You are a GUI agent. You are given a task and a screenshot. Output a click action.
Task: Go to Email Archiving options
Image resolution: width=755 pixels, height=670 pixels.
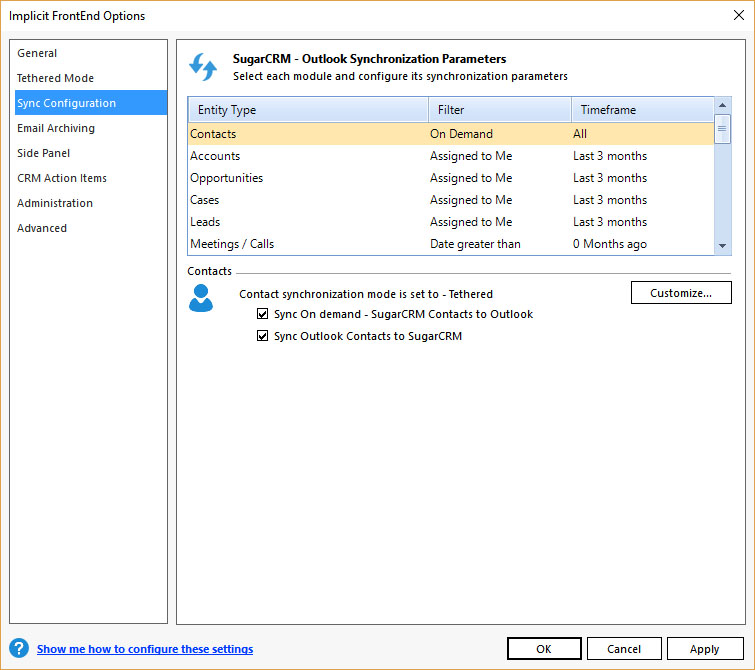pyautogui.click(x=56, y=128)
